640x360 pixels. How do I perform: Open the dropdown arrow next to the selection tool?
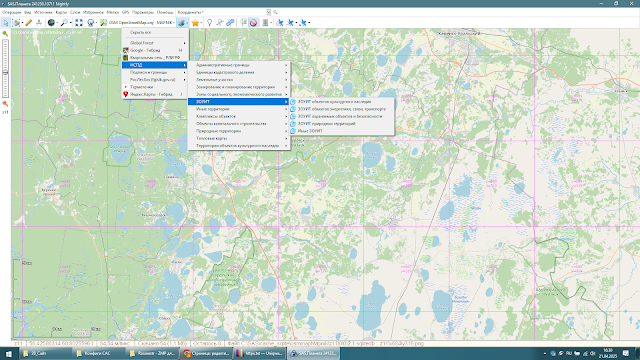click(22, 23)
